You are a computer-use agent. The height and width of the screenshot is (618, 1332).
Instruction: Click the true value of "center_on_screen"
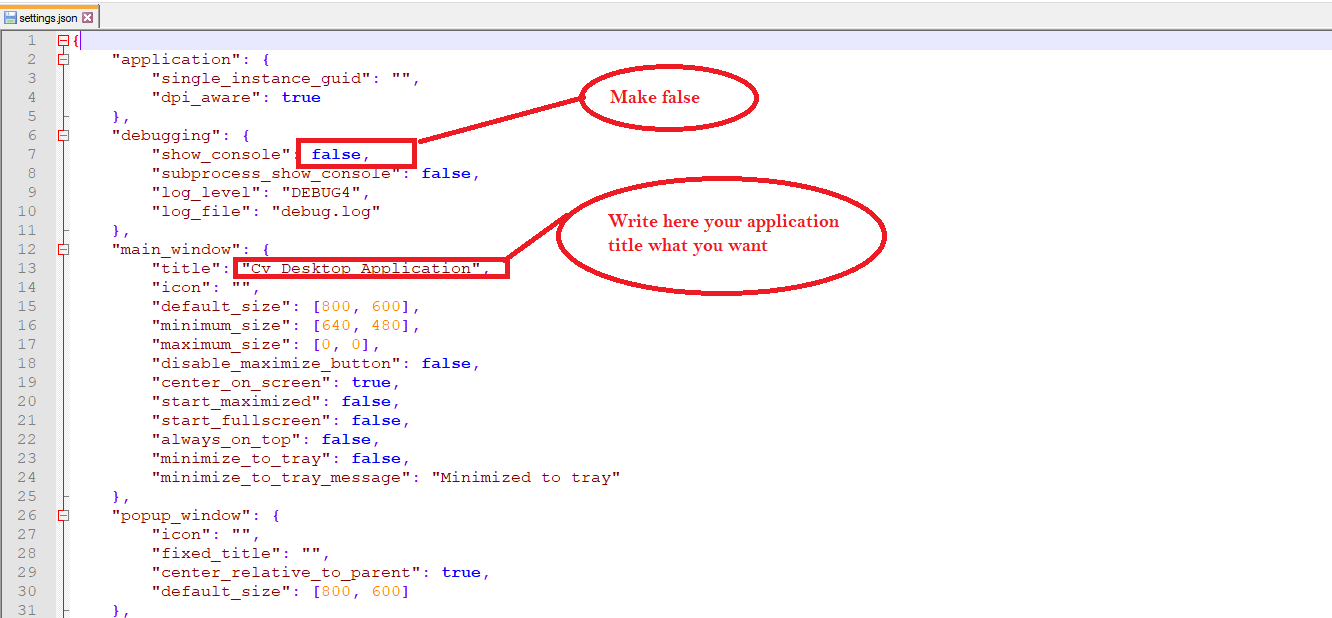pyautogui.click(x=371, y=383)
